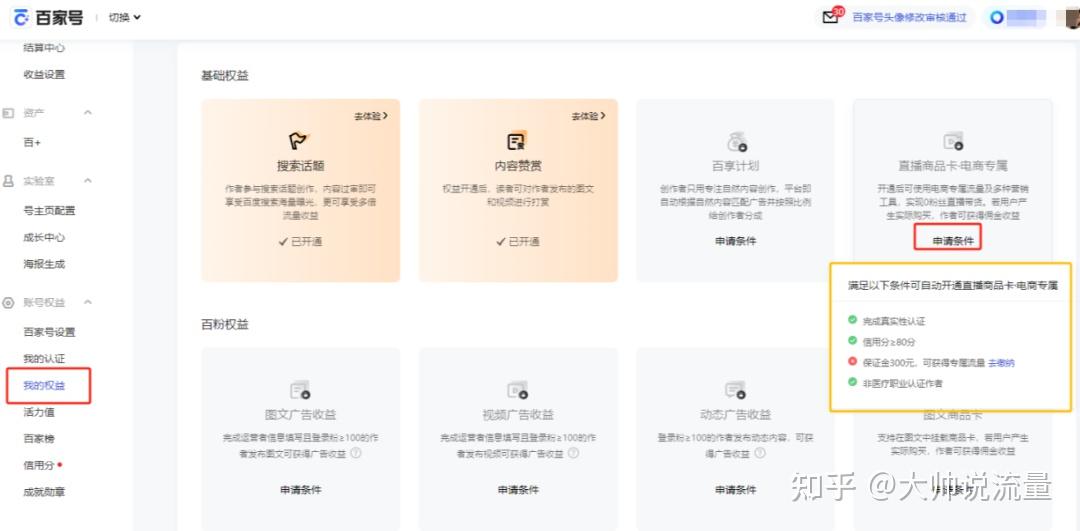
Task: Open 活力值 in sidebar
Action: (x=39, y=413)
